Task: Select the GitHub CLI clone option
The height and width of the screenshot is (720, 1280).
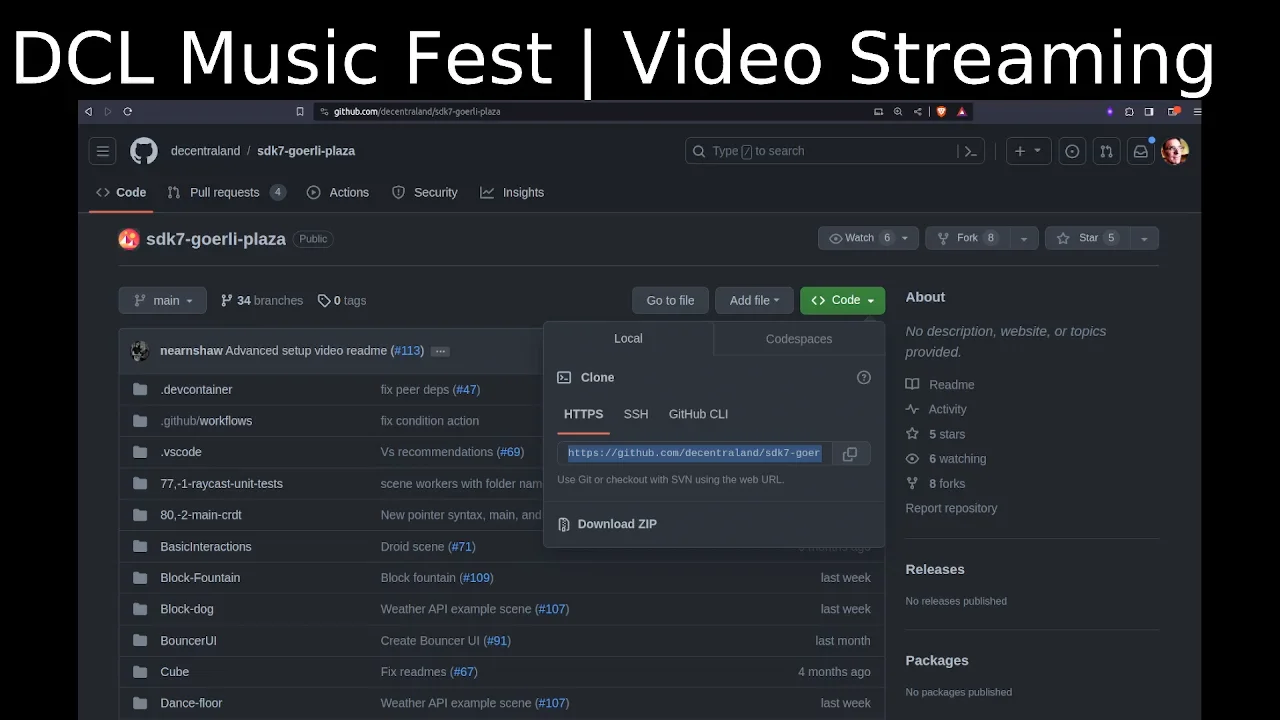Action: [x=698, y=414]
